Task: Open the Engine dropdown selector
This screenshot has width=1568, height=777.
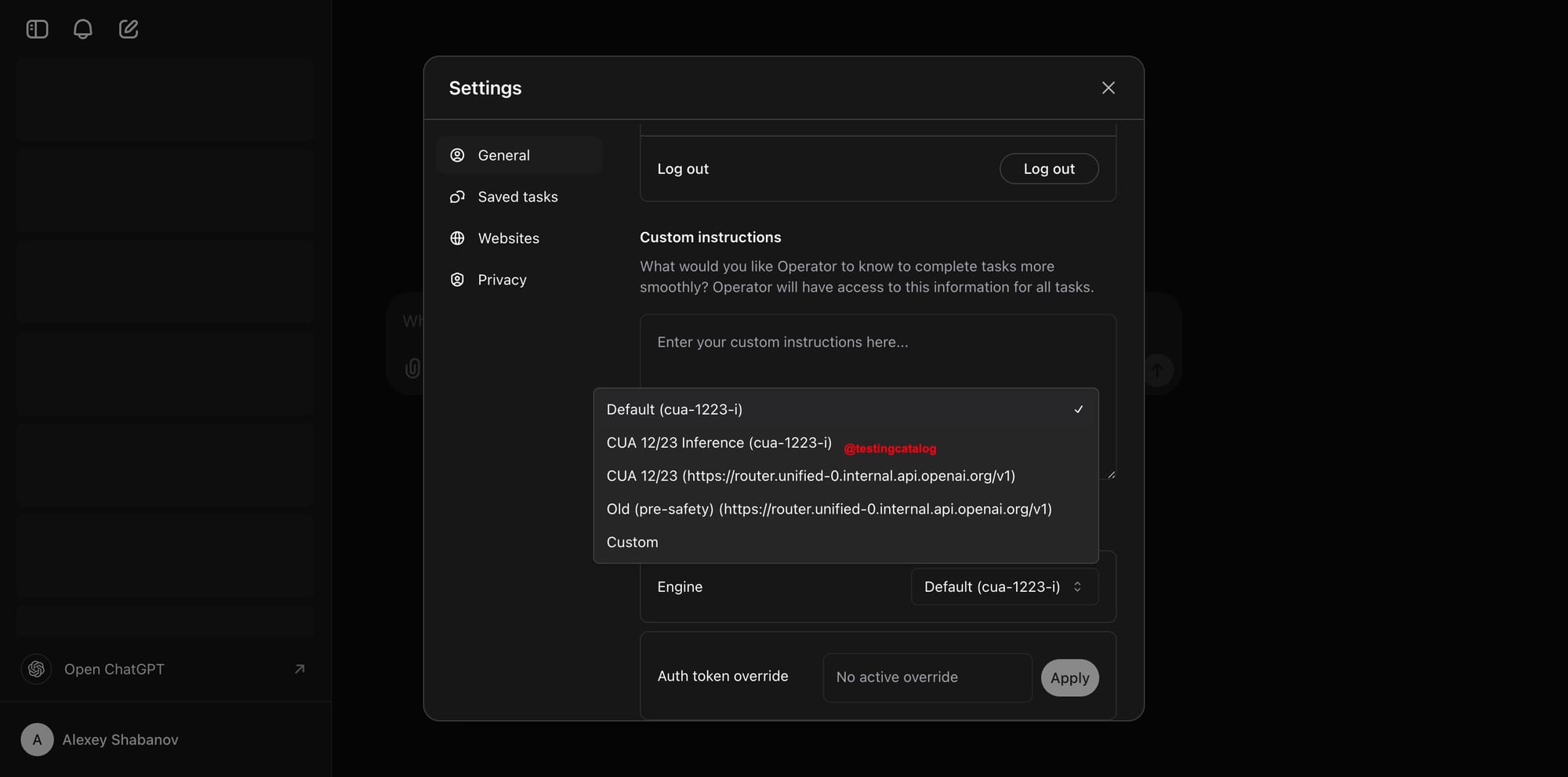Action: coord(1004,586)
